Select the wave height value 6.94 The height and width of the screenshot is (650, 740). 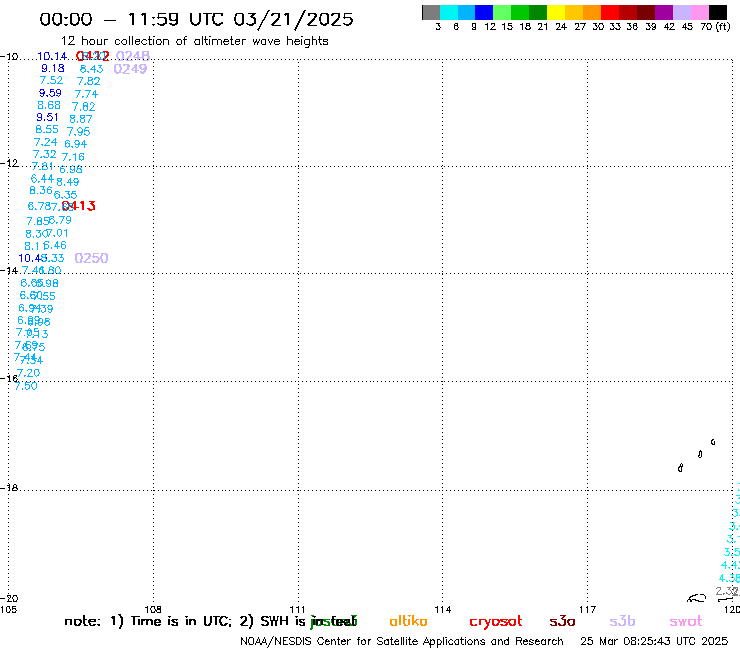click(76, 144)
